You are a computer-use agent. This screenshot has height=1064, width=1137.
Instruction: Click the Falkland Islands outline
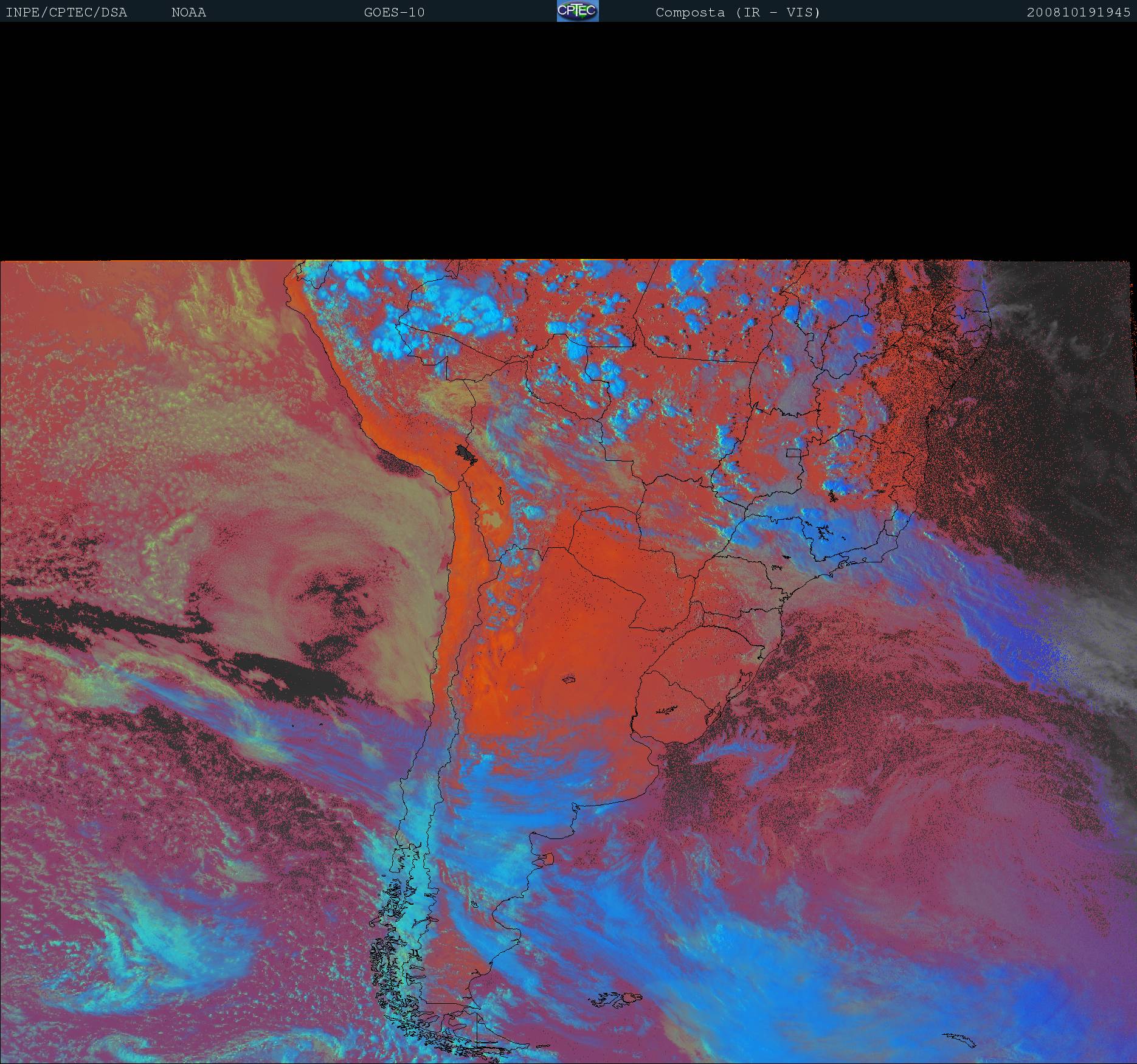[617, 996]
